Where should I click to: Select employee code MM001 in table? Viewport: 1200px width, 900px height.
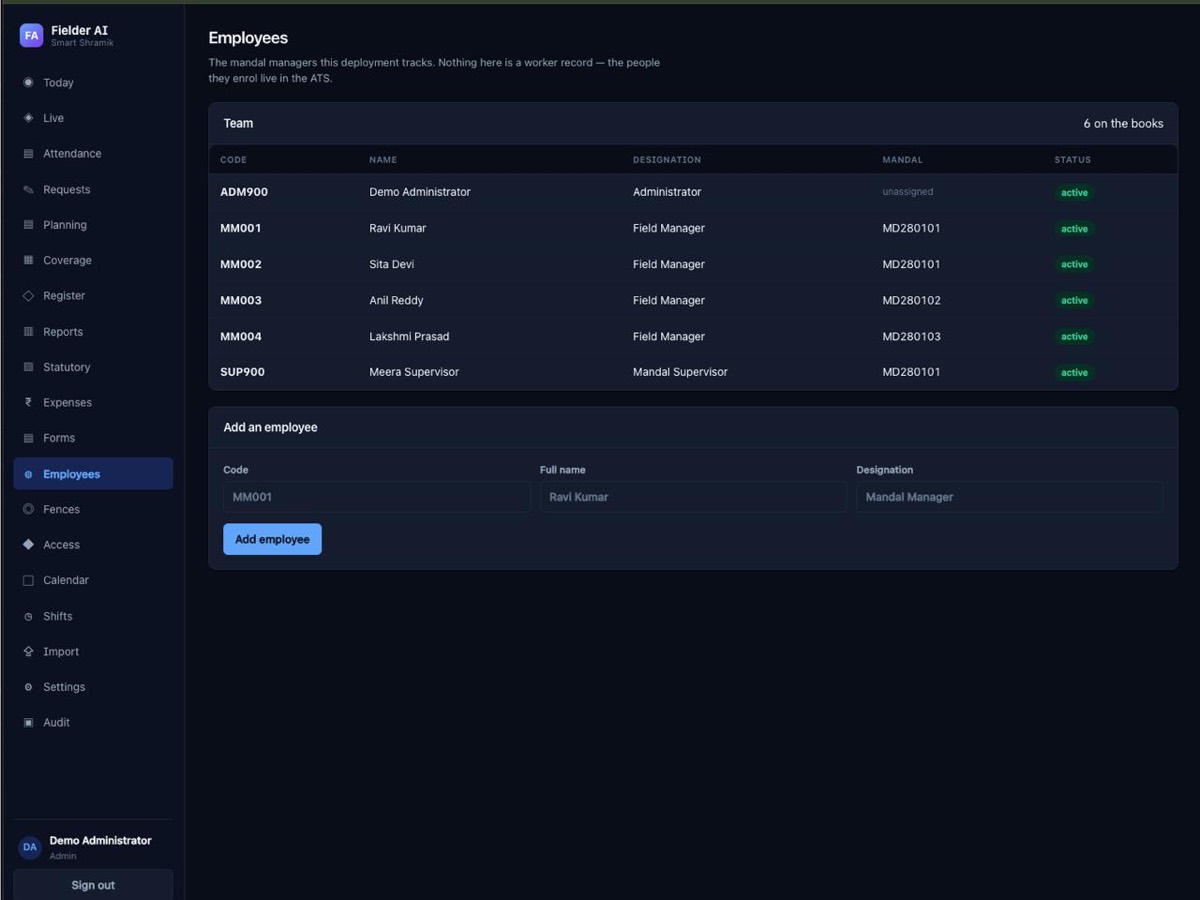coord(241,228)
